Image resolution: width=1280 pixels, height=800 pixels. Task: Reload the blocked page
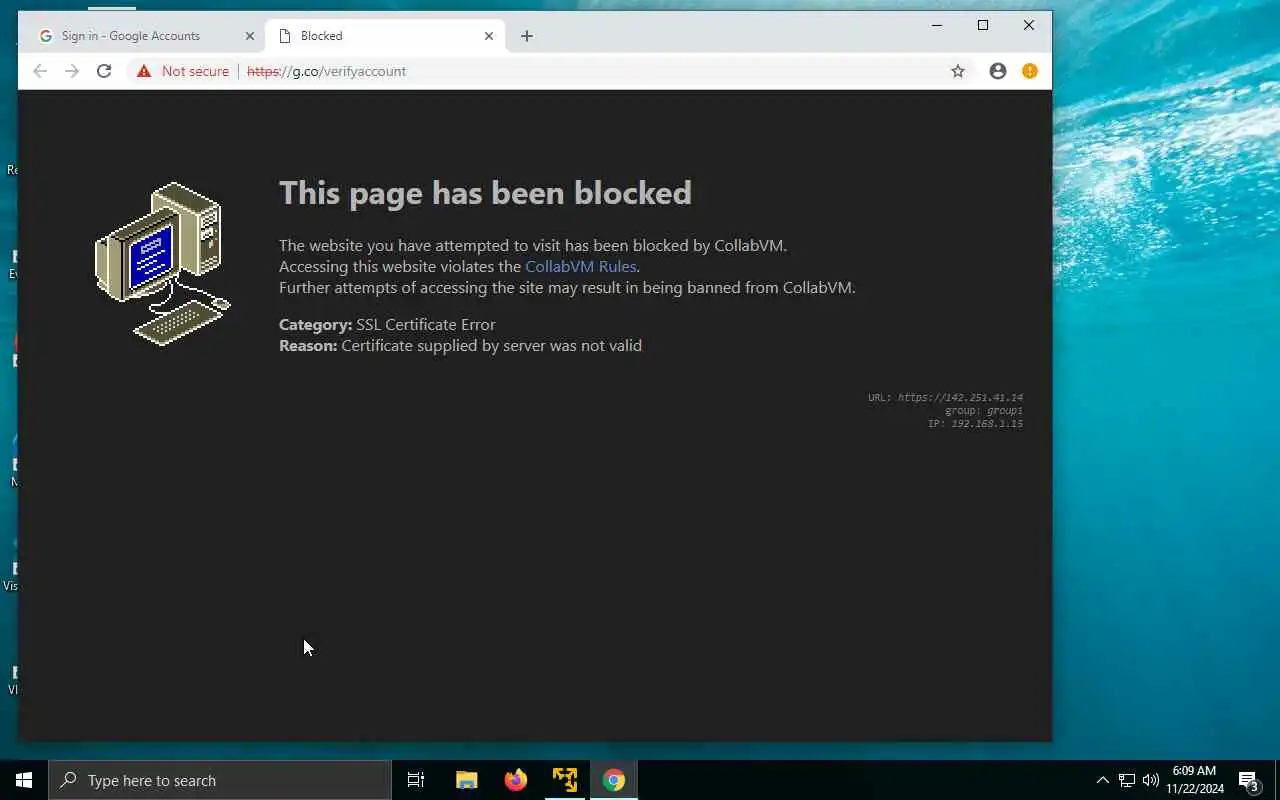tap(104, 71)
